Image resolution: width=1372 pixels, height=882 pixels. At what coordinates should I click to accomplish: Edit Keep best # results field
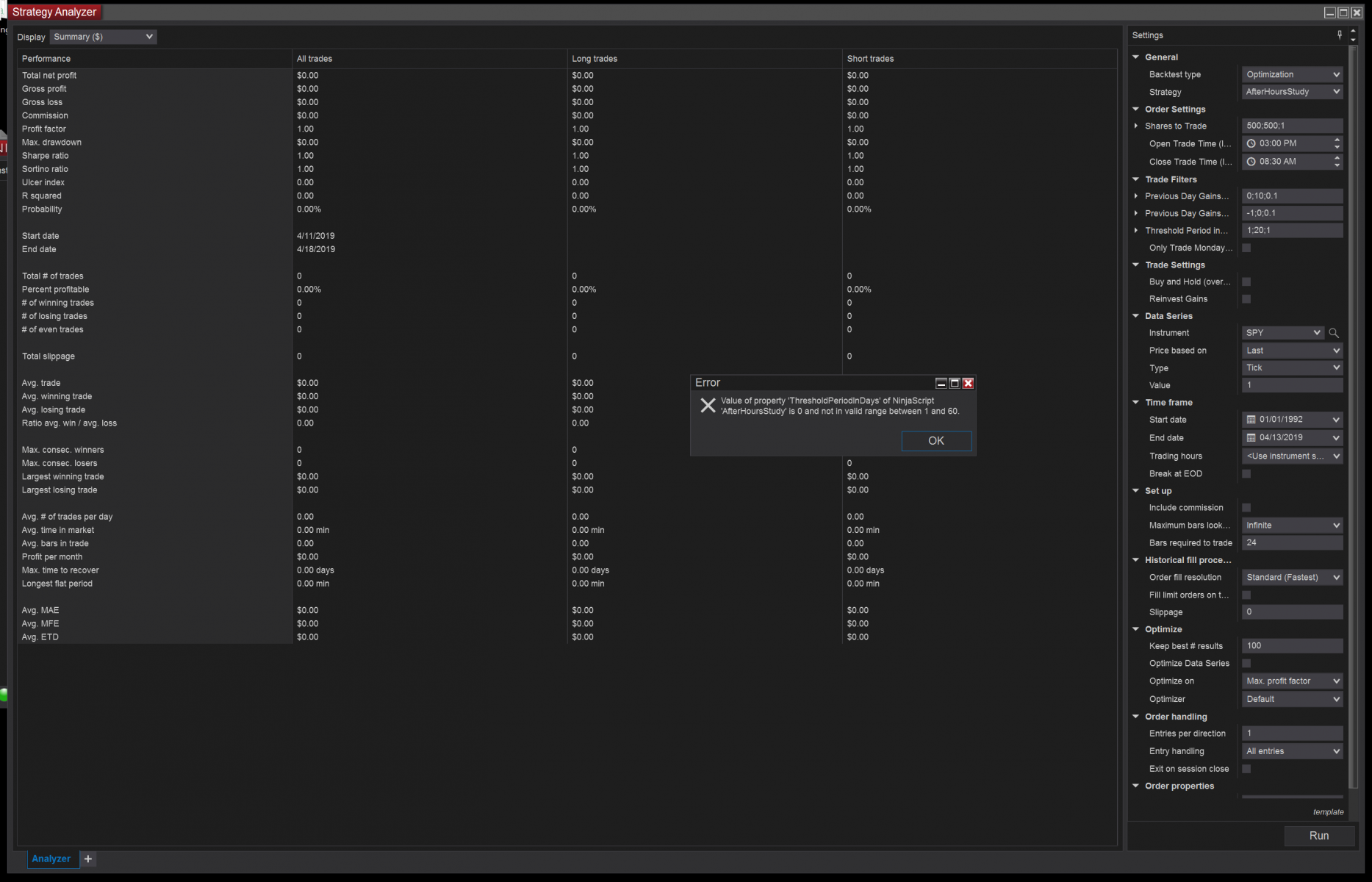tap(1292, 646)
